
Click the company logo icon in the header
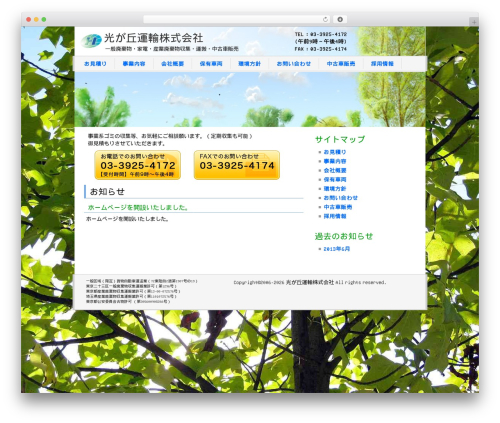[x=91, y=41]
